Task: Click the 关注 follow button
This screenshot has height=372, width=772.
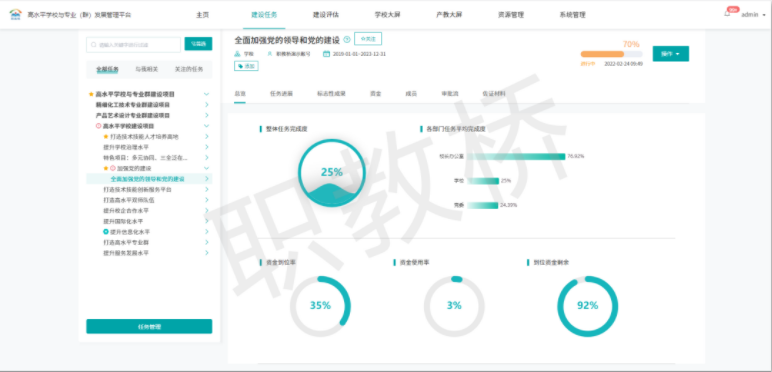Action: pos(368,39)
